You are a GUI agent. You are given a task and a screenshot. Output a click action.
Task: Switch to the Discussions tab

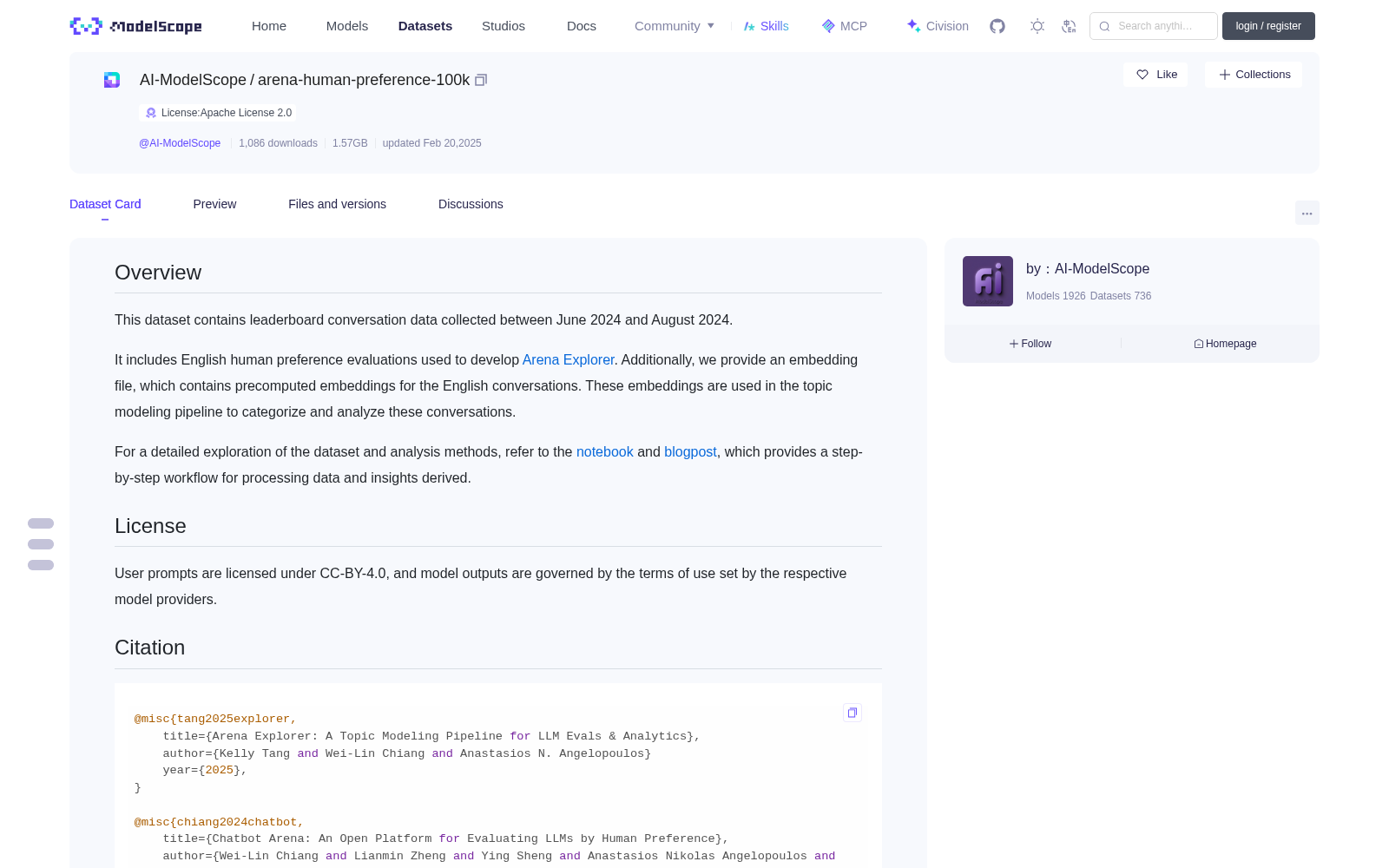(x=471, y=204)
